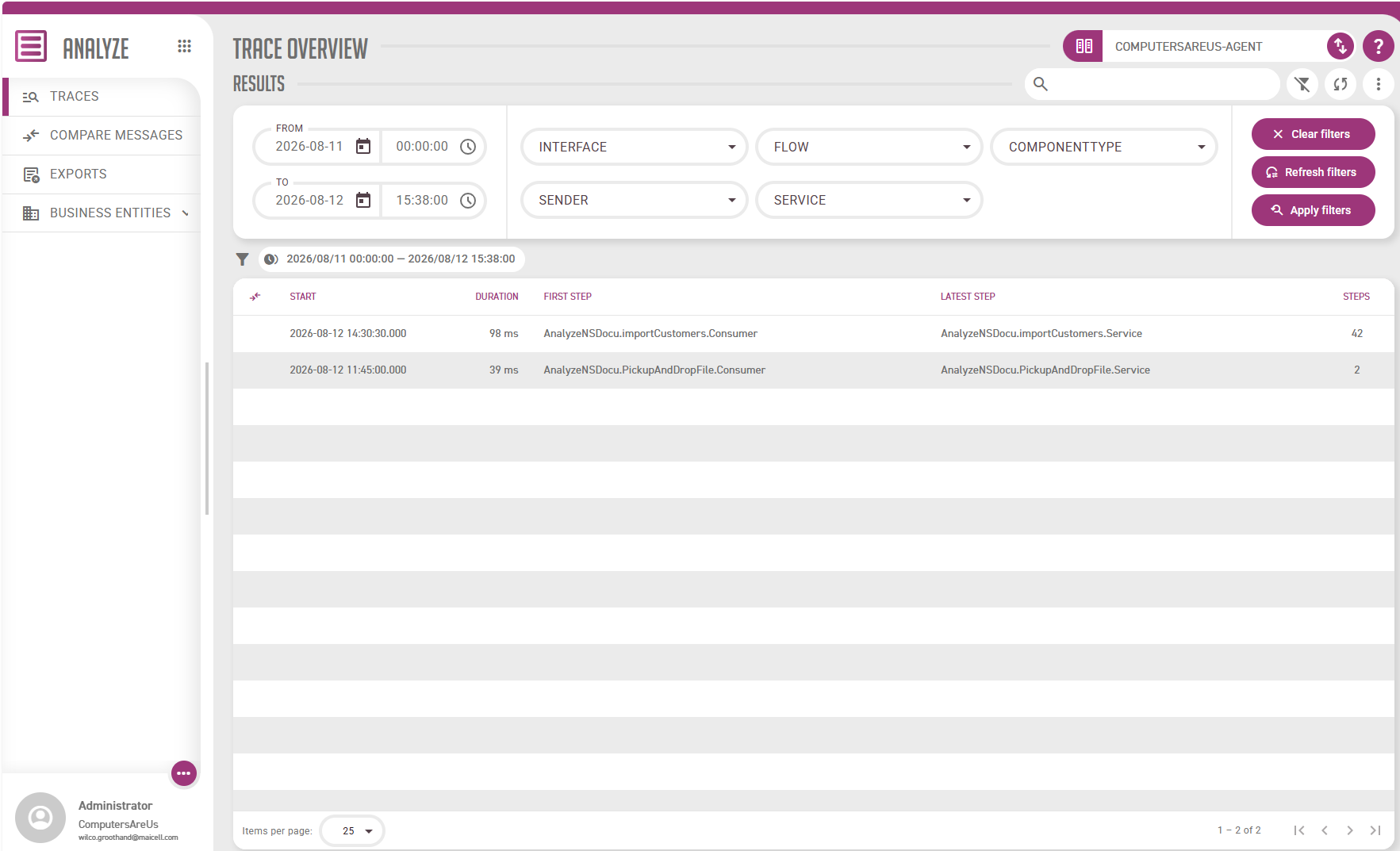This screenshot has width=1400, height=851.
Task: Click the 98 ms duration cell
Action: click(x=504, y=334)
